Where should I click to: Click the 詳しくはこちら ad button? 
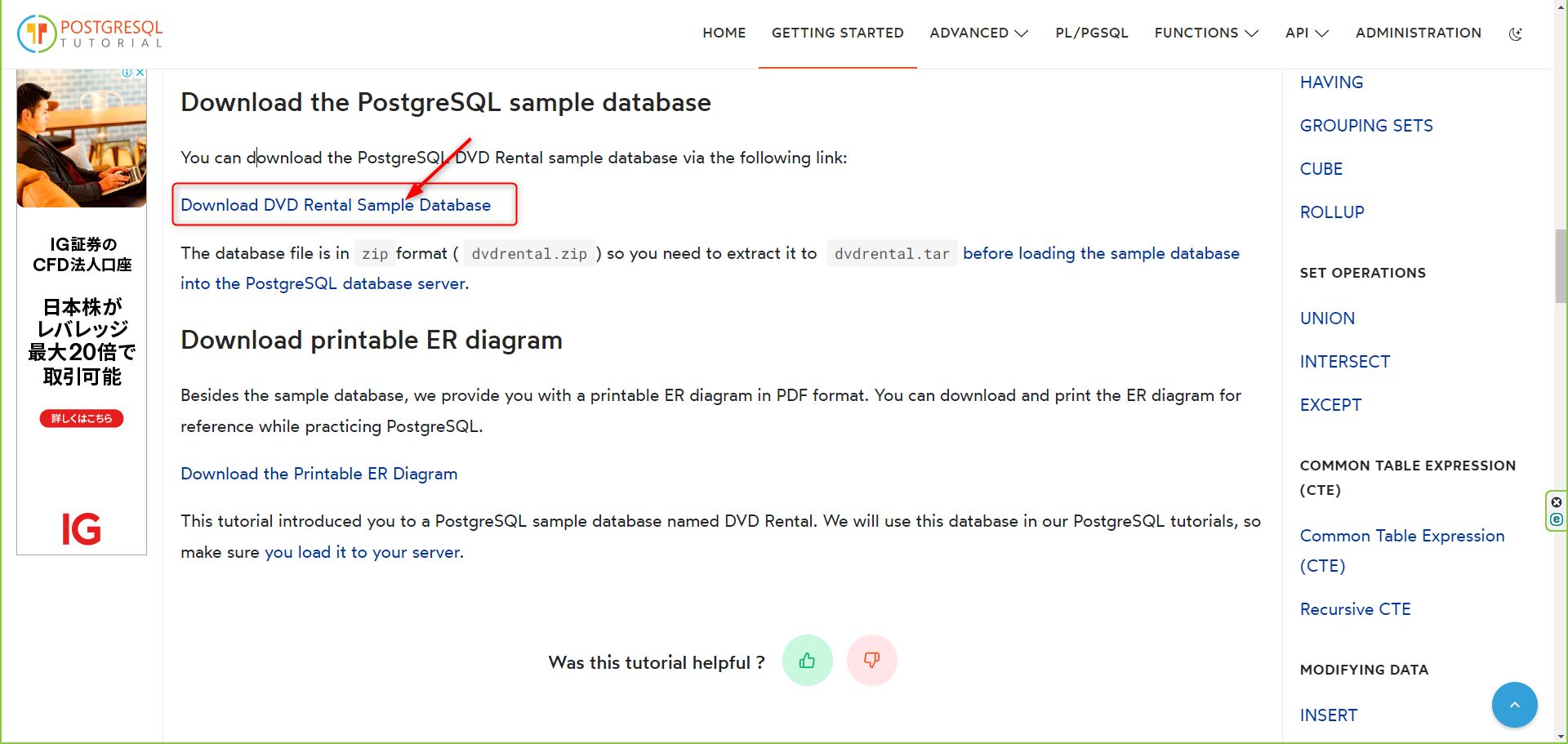pyautogui.click(x=81, y=418)
